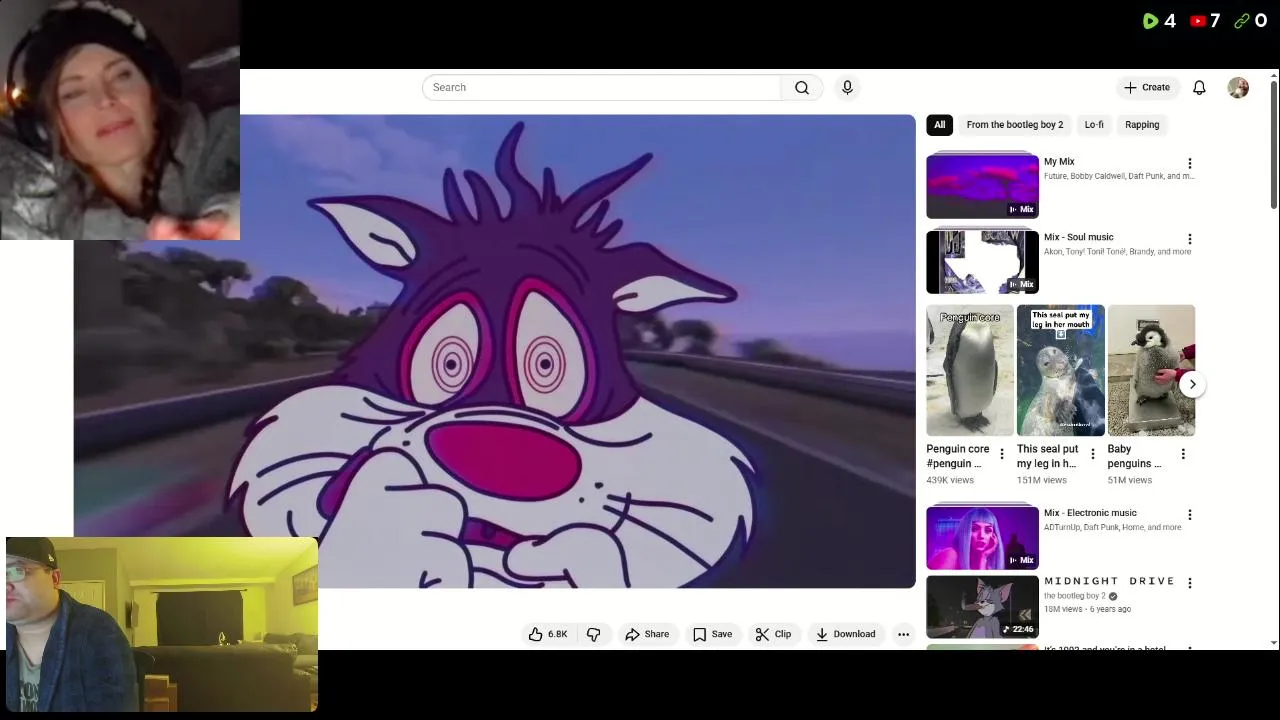Open options for Penguin core short
Screen dimensions: 1280x720
(x=1001, y=454)
